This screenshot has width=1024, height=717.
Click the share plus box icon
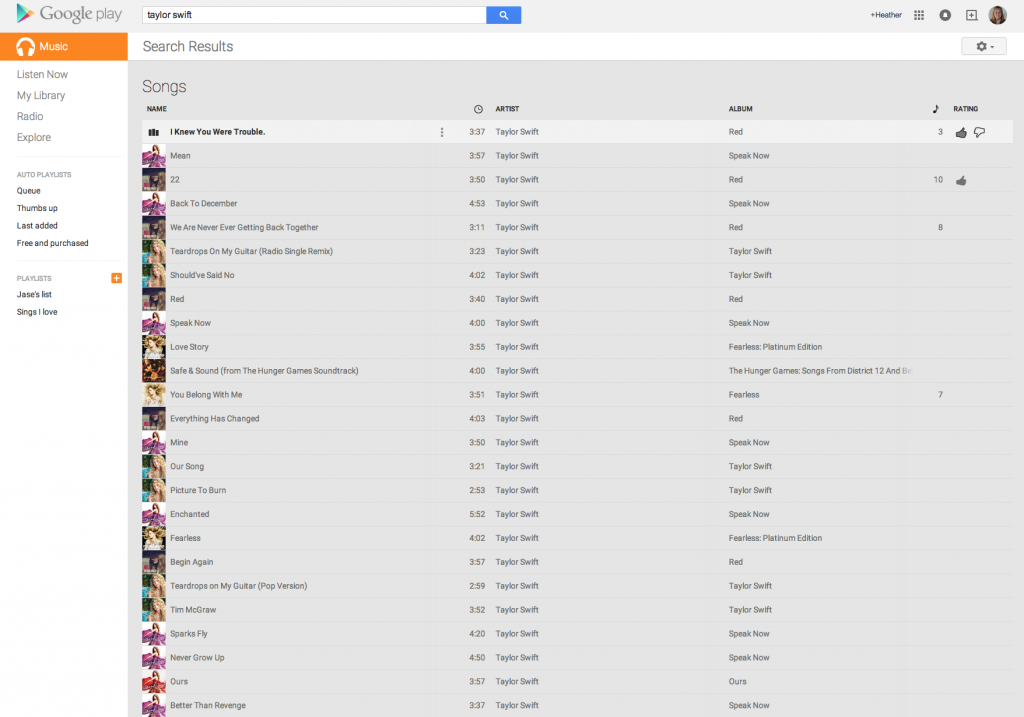(x=971, y=15)
